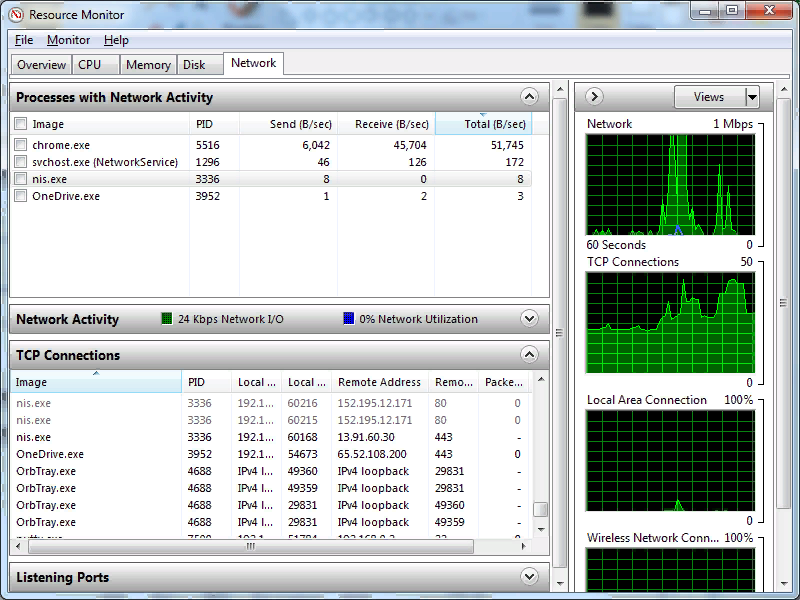Collapse the Processes with Network Activity section
800x600 pixels.
click(x=529, y=97)
